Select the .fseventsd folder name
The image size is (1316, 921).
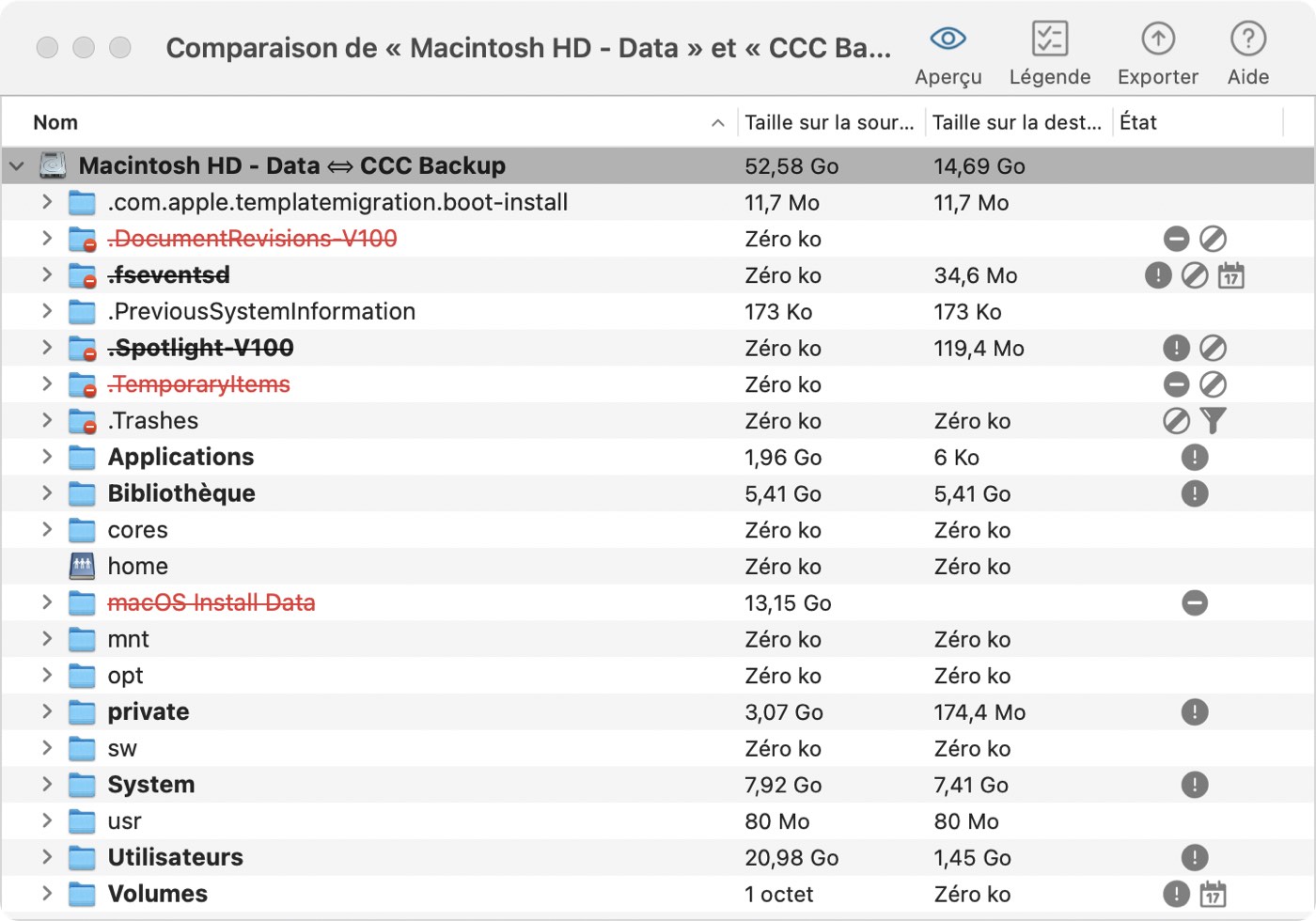tap(169, 275)
